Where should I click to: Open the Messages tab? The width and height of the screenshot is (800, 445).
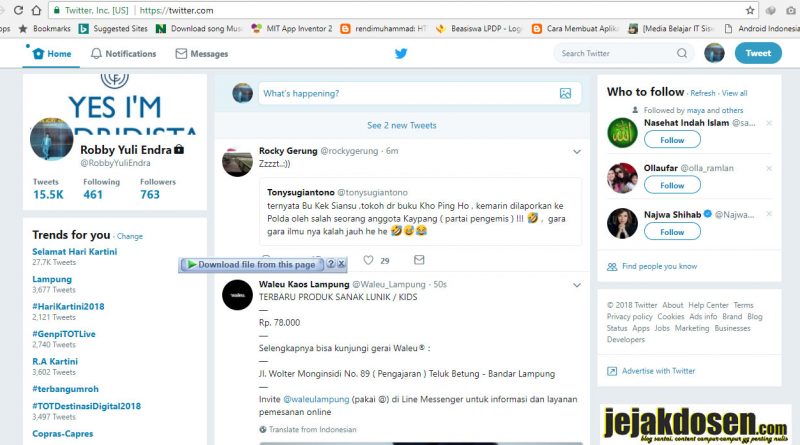(x=202, y=54)
